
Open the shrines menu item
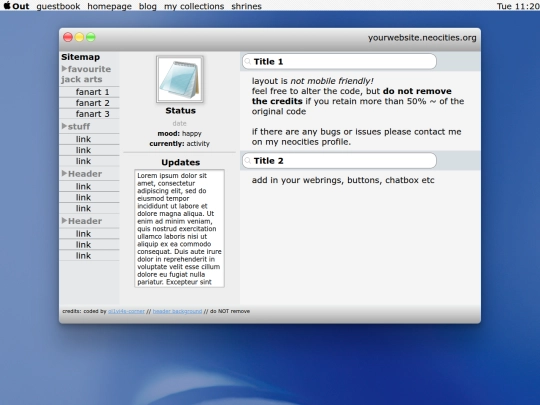tap(246, 6)
